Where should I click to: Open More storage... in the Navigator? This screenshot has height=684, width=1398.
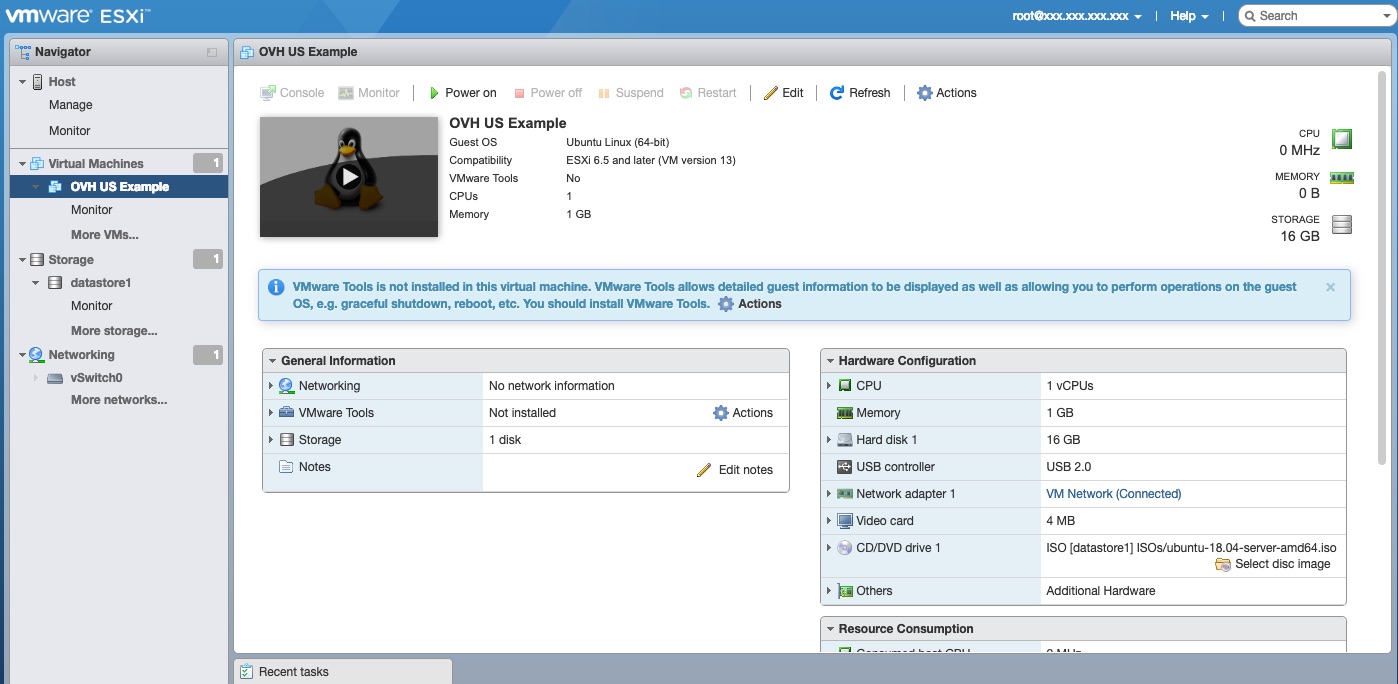pos(114,331)
